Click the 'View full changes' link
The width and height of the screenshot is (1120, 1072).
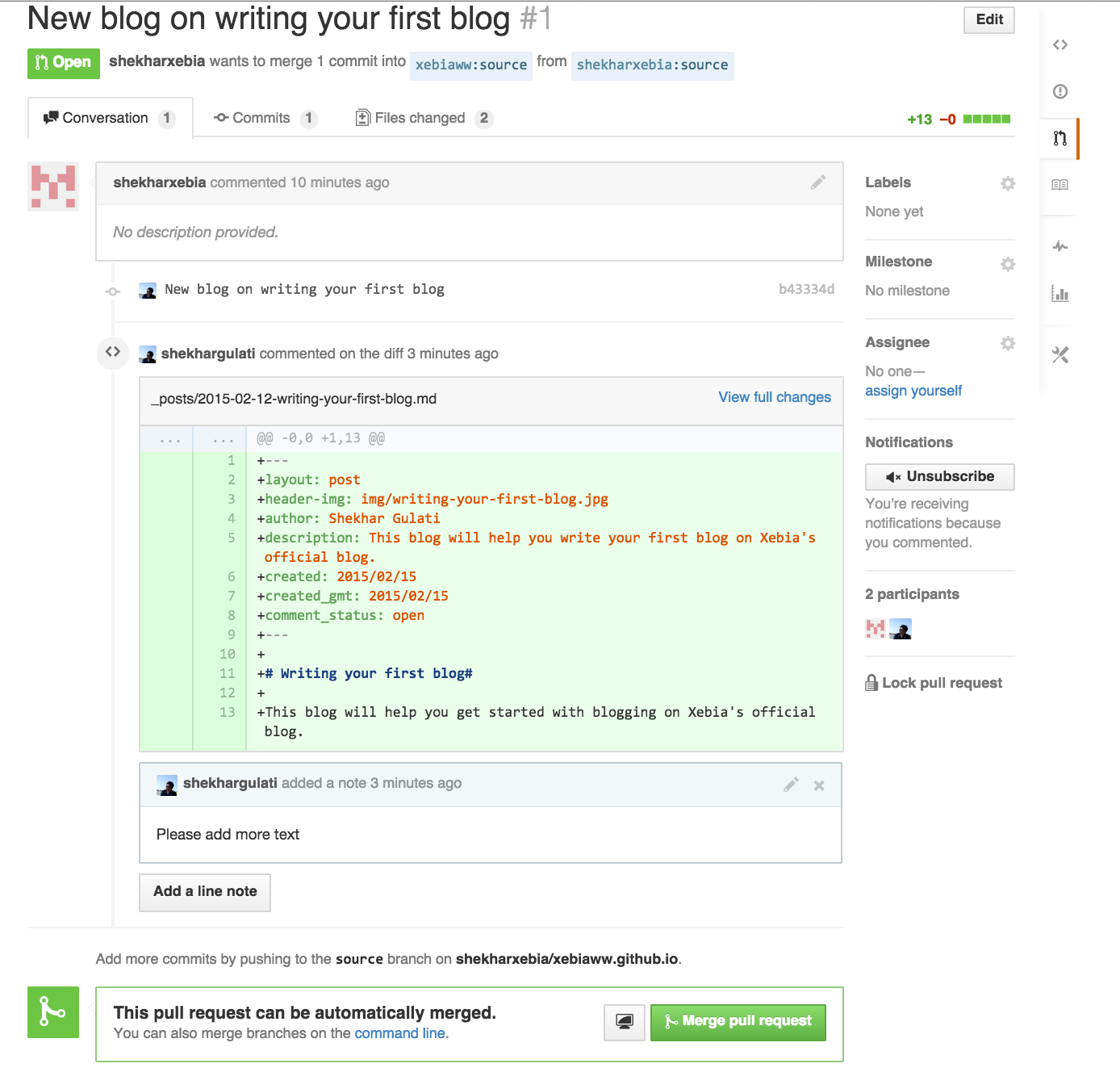775,397
